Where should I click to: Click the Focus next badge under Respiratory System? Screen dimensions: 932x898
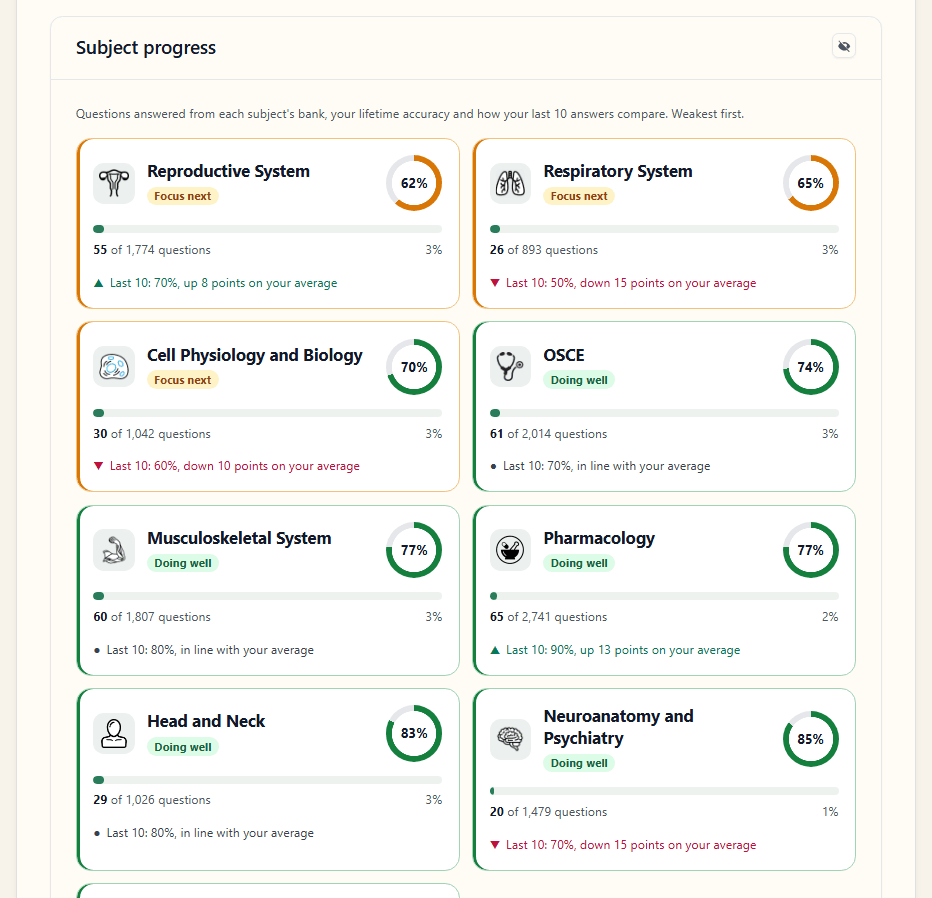(x=579, y=196)
